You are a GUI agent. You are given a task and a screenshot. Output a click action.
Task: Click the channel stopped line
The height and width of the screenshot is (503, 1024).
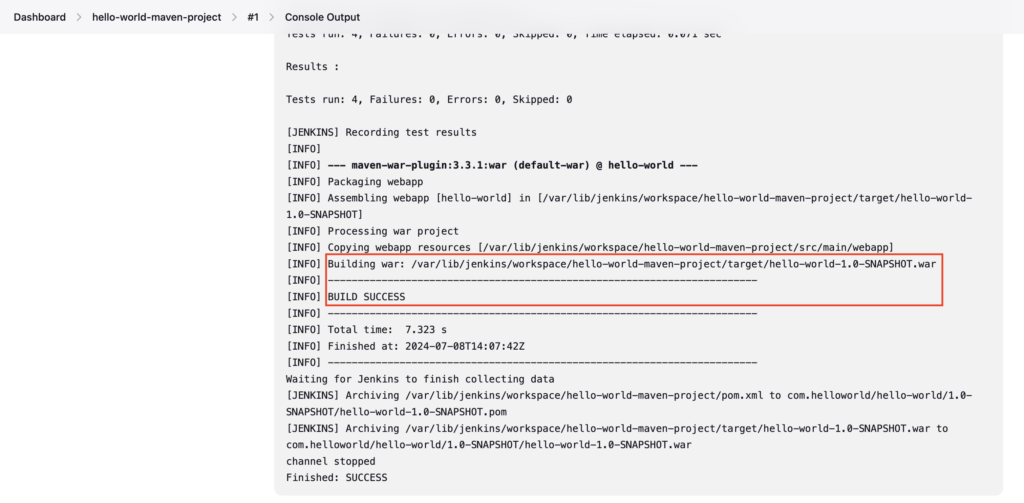[x=330, y=461]
